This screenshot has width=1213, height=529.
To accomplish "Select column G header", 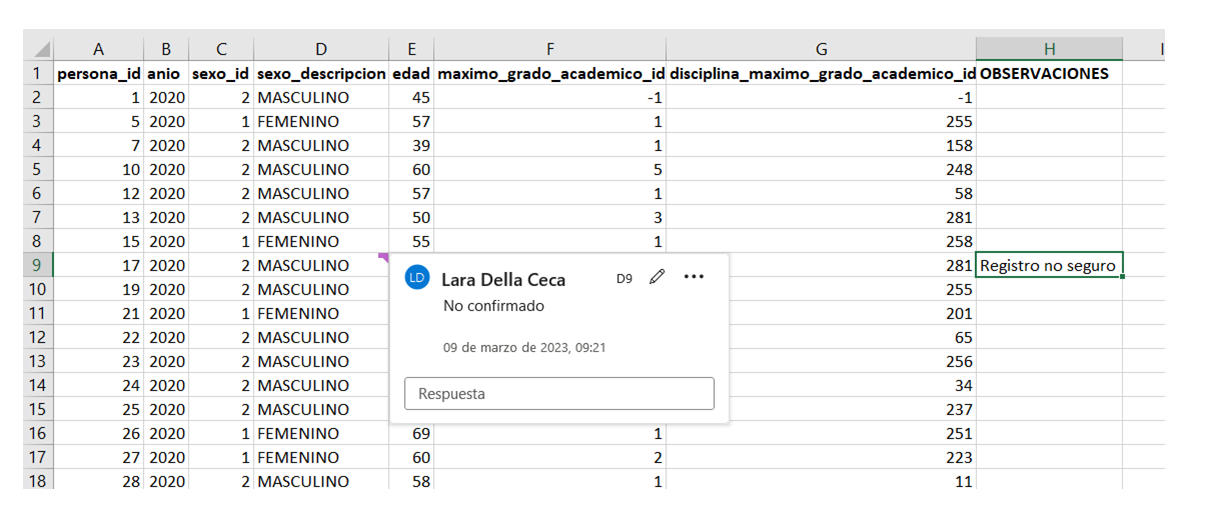I will click(821, 49).
